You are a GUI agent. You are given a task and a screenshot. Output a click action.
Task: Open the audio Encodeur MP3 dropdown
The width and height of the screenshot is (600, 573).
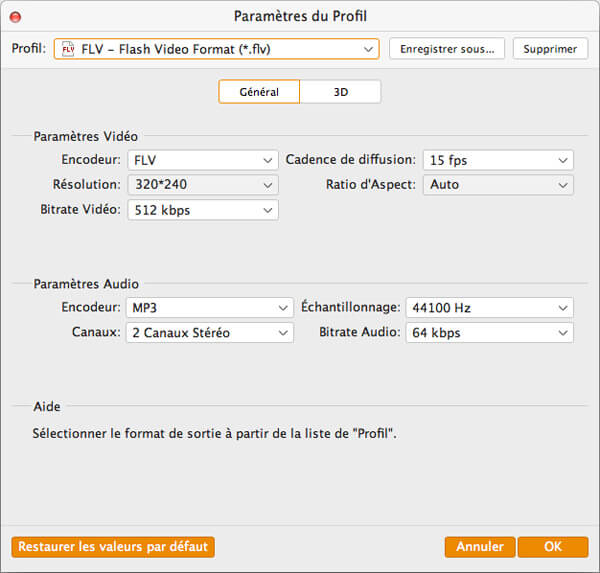209,308
